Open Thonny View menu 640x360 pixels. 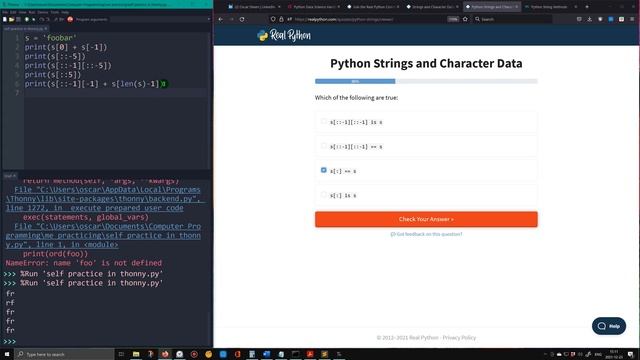point(22,12)
